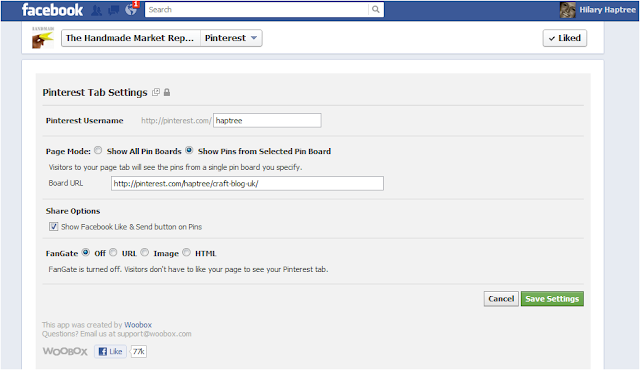Click the Cancel button
The width and height of the screenshot is (640, 370).
501,299
